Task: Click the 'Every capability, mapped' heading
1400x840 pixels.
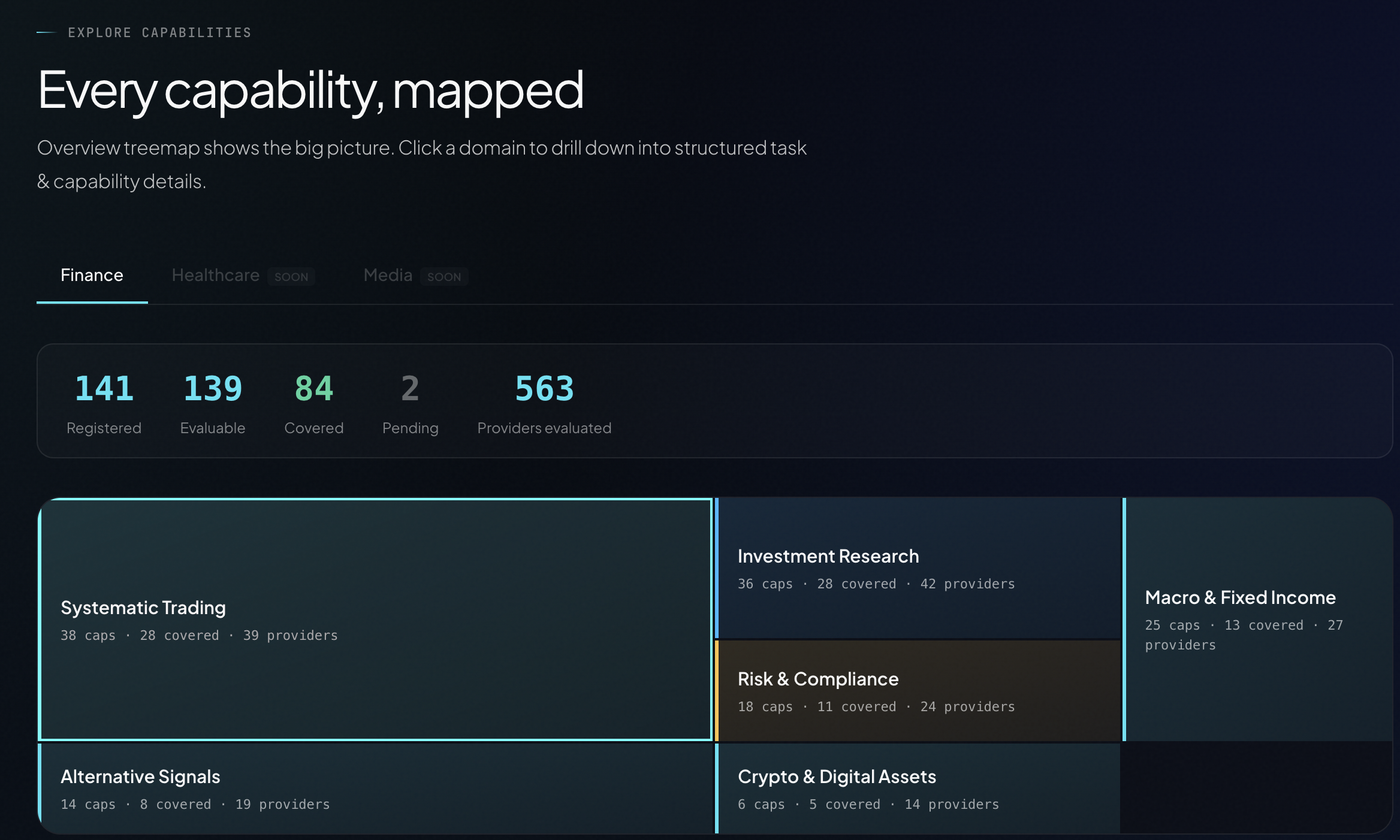Action: [310, 90]
